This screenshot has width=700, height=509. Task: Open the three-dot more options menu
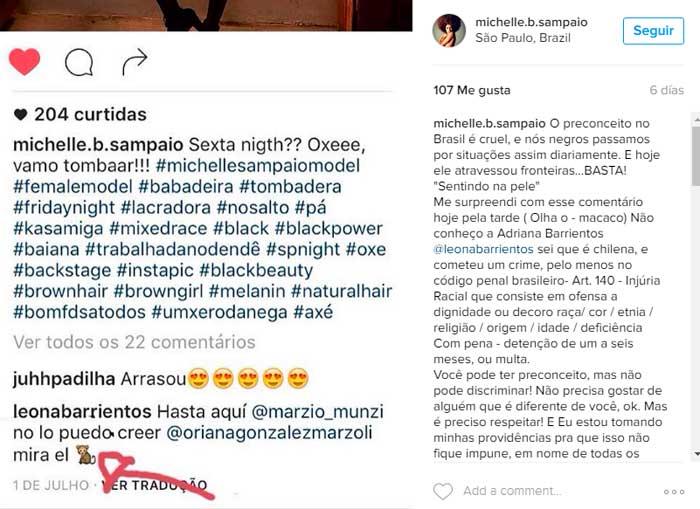674,492
